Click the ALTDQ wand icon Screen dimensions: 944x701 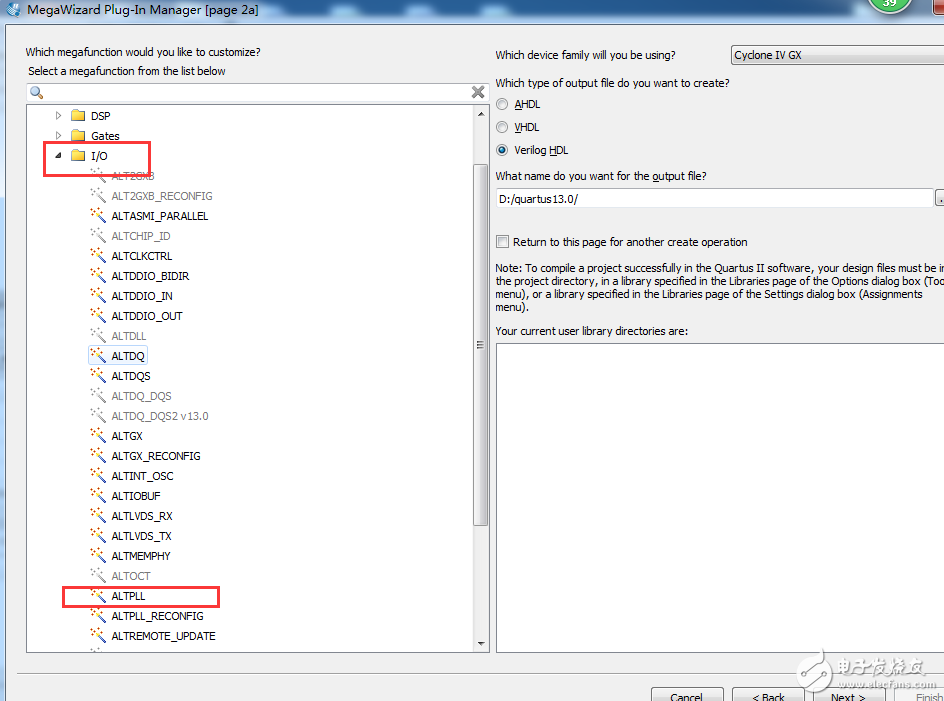tap(98, 355)
